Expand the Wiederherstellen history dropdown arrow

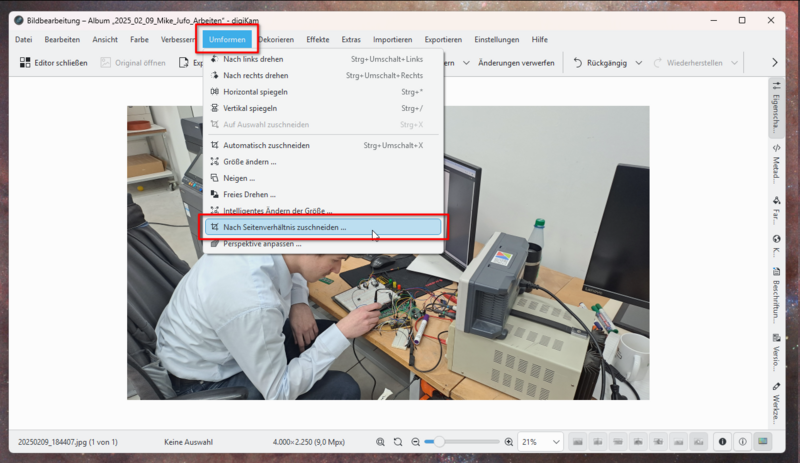click(x=734, y=63)
